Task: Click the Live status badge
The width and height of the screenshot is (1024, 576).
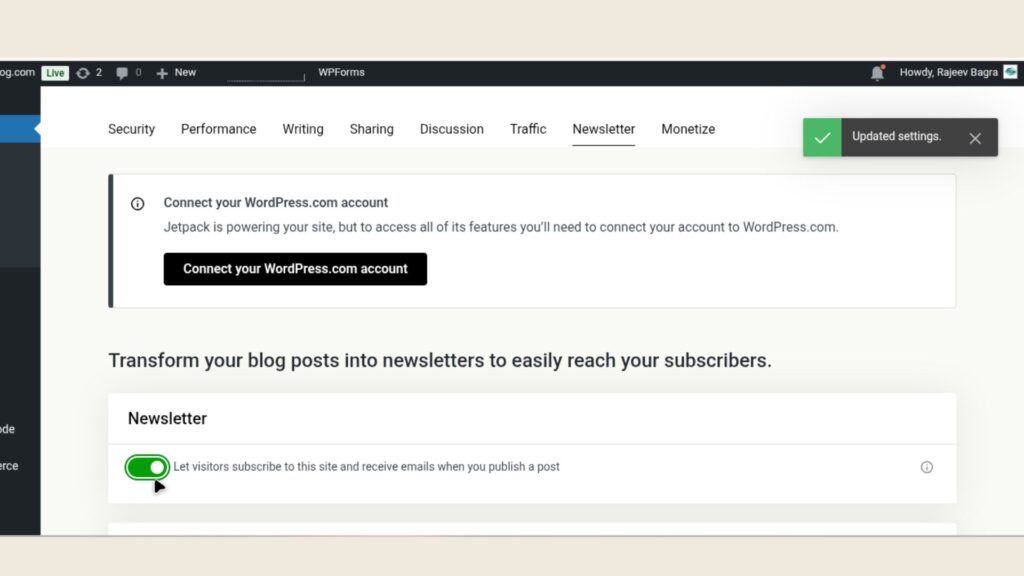Action: pyautogui.click(x=55, y=73)
